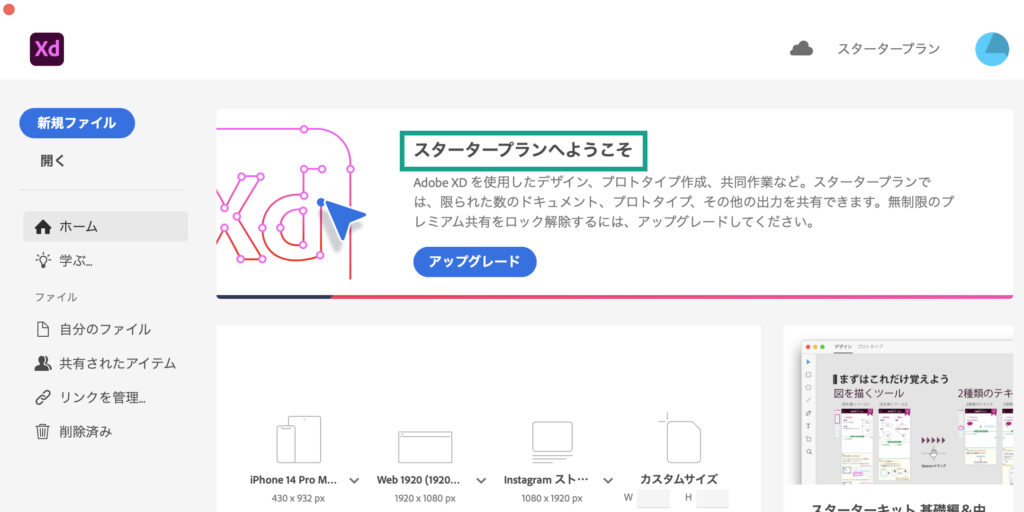Select the custom size artboard icon
This screenshot has width=1024, height=512.
679,439
